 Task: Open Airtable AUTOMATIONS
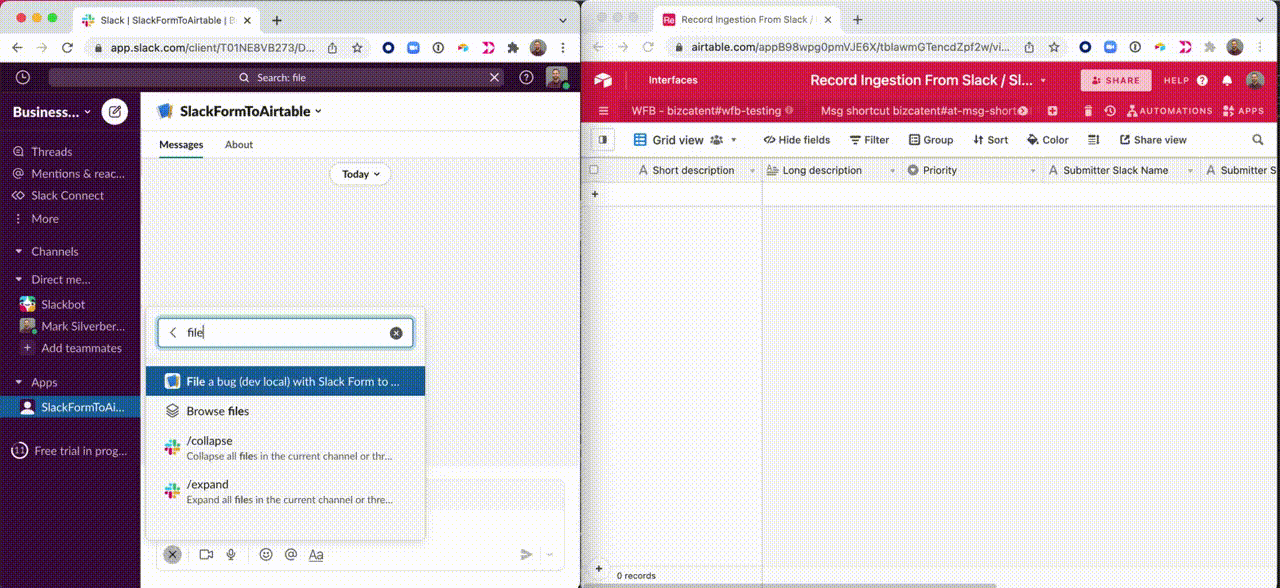1168,111
